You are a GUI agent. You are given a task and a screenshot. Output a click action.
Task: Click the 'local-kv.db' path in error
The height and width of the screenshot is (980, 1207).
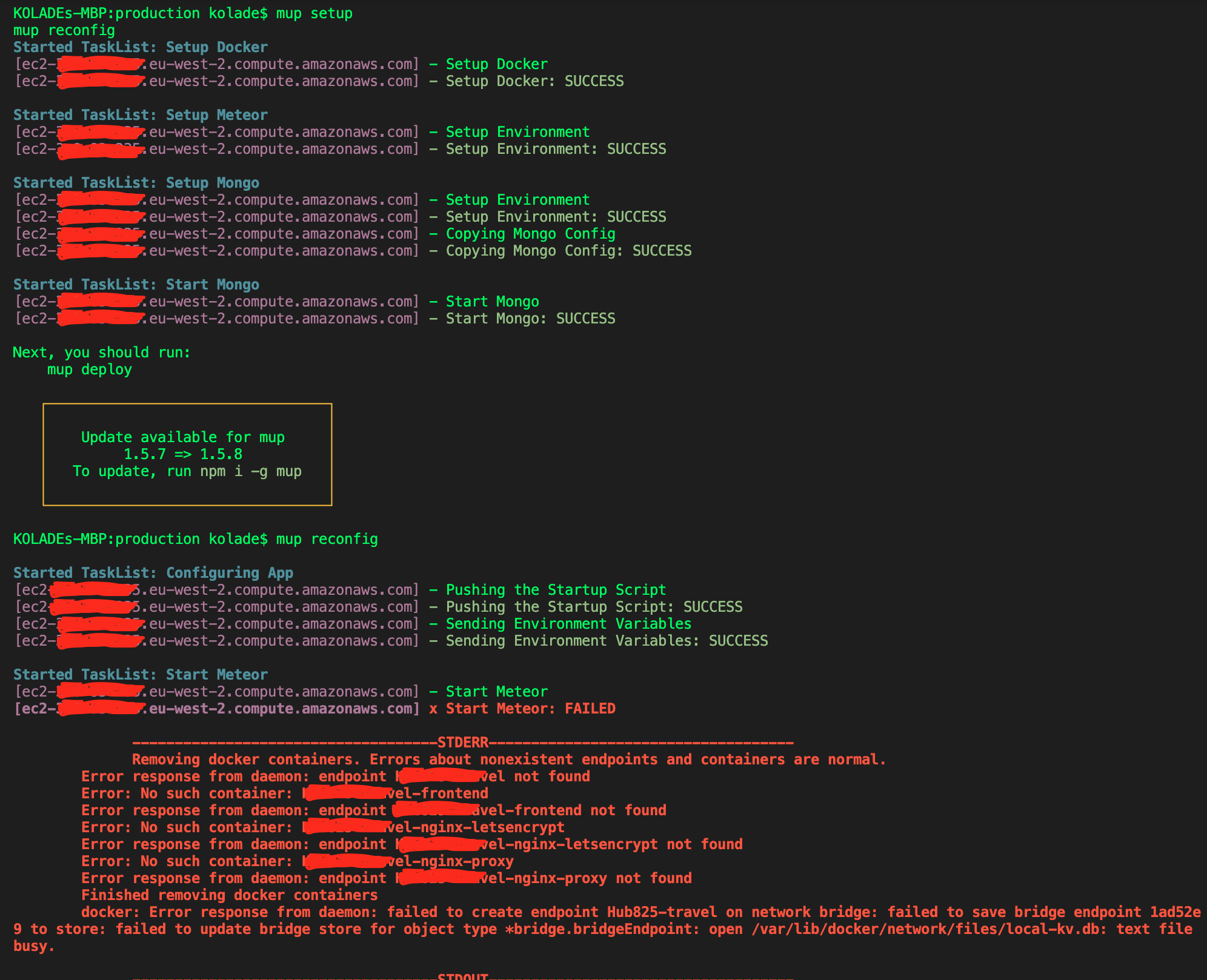(x=1050, y=929)
